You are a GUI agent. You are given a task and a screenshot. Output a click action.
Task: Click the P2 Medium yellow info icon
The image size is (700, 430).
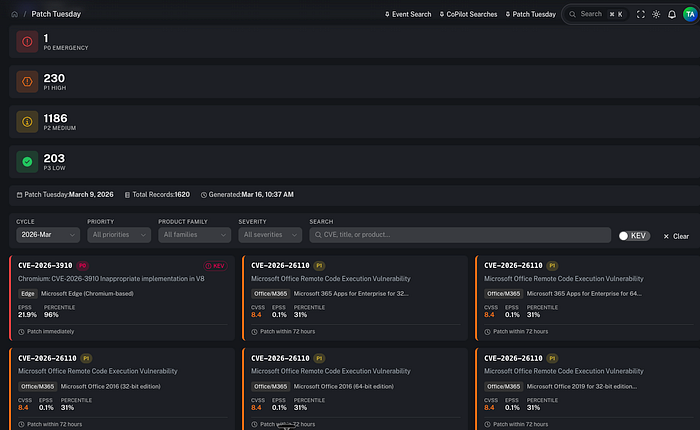coord(27,122)
